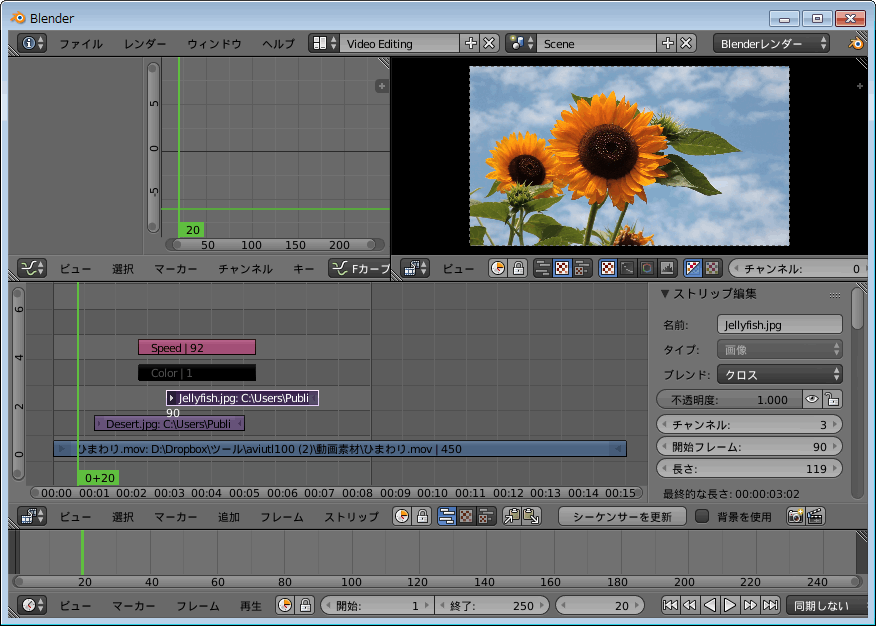The width and height of the screenshot is (876, 626).
Task: Open the timeline editor type selector
Action: click(31, 605)
